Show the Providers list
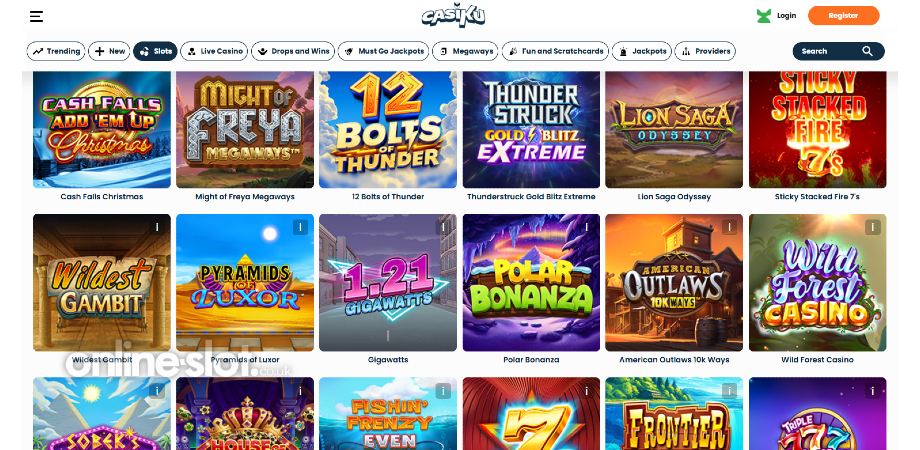920x450 pixels. coord(705,51)
